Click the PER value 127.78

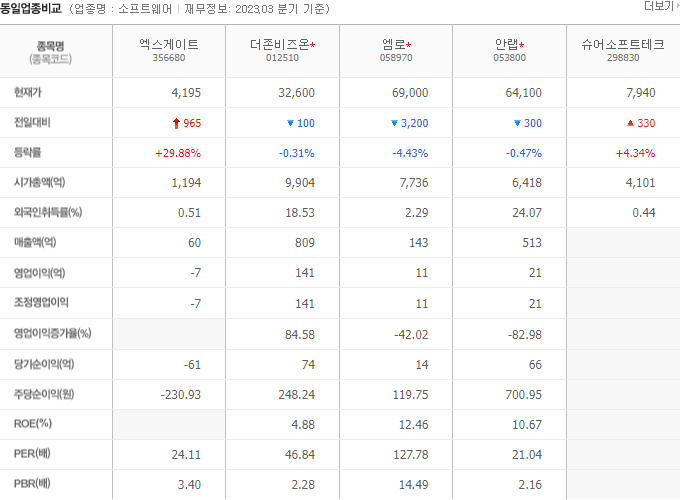411,454
